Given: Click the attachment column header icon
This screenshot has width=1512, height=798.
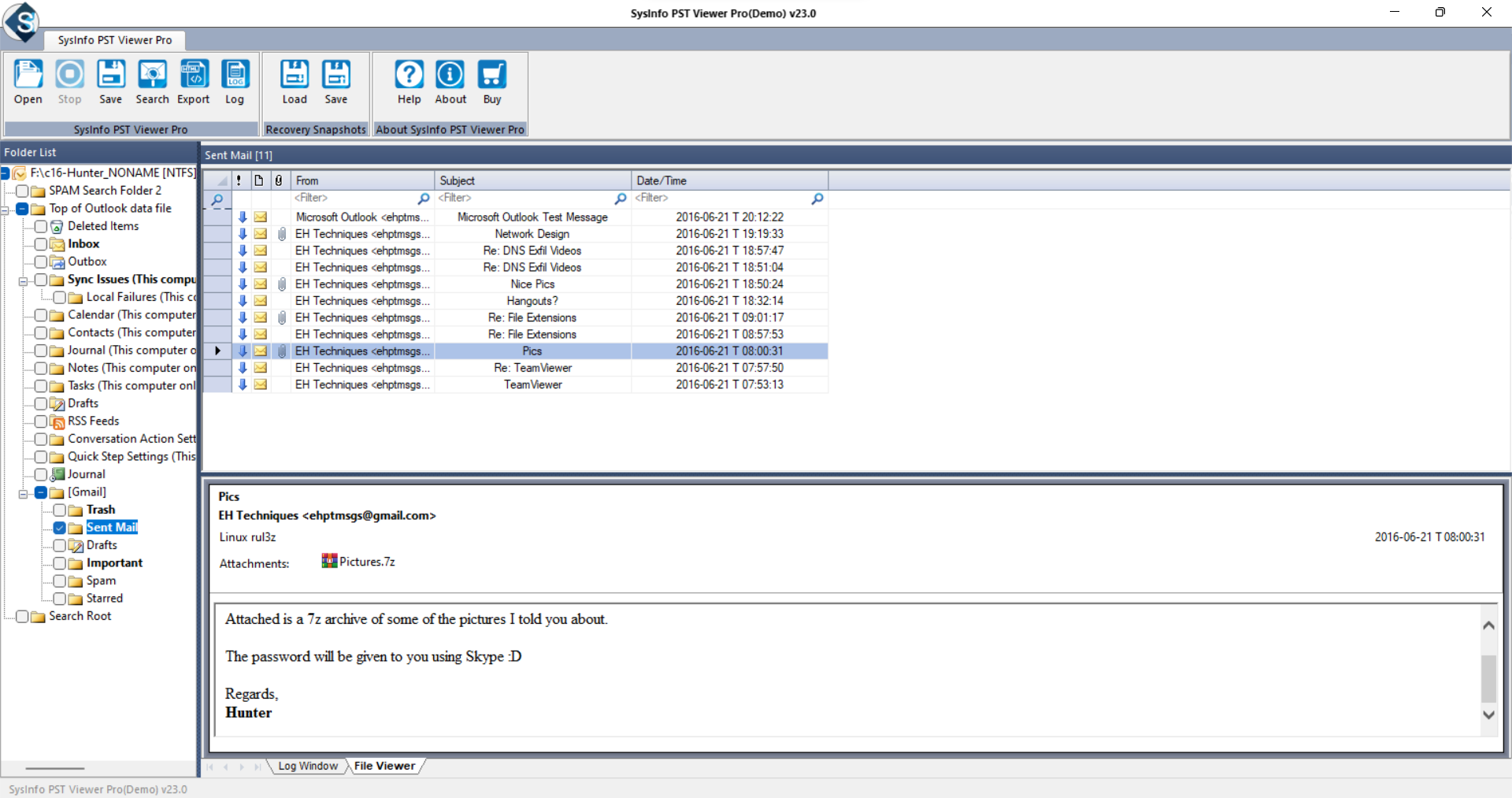Looking at the screenshot, I should 279,180.
